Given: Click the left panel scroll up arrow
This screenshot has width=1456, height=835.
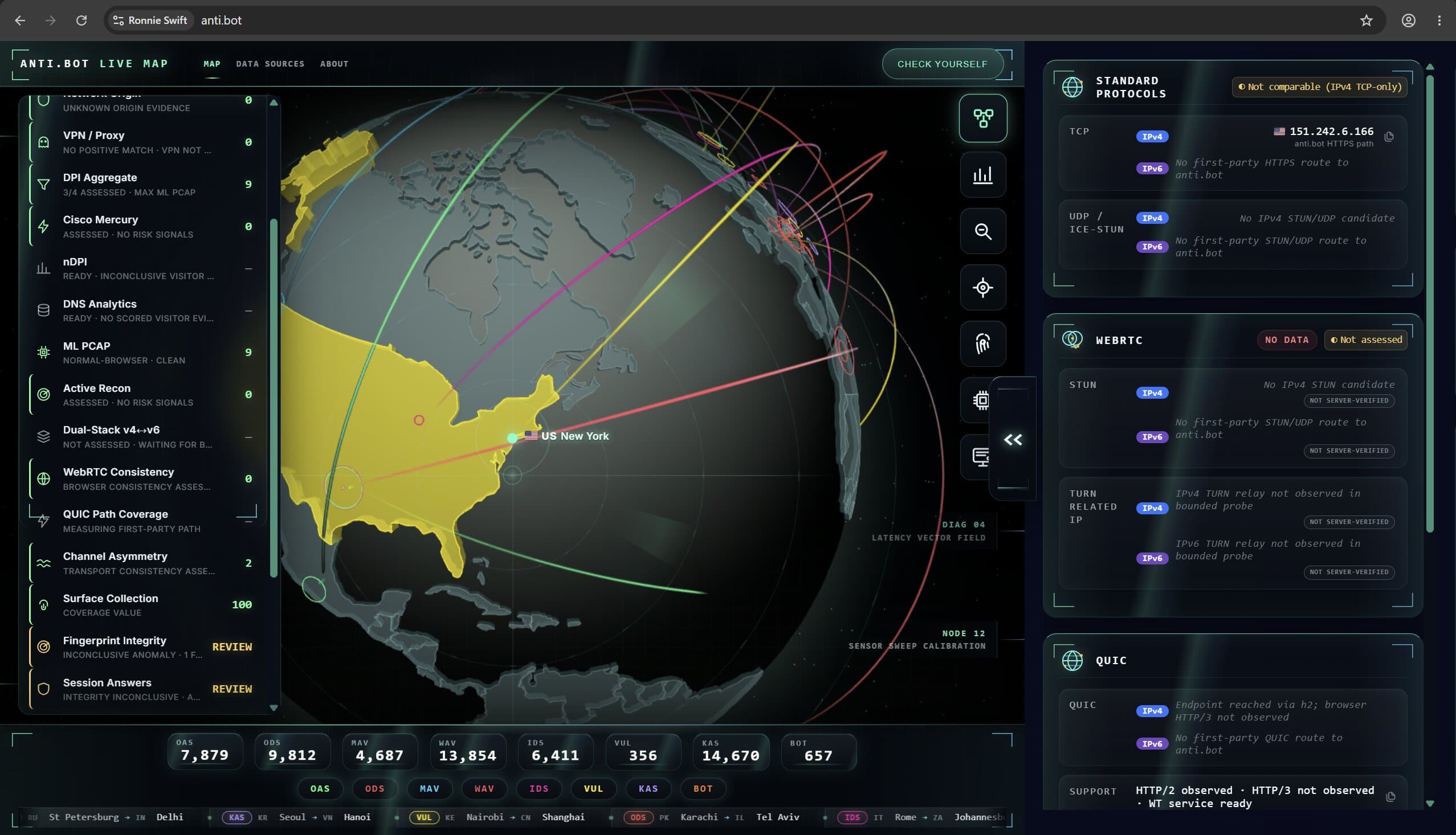Looking at the screenshot, I should (274, 103).
